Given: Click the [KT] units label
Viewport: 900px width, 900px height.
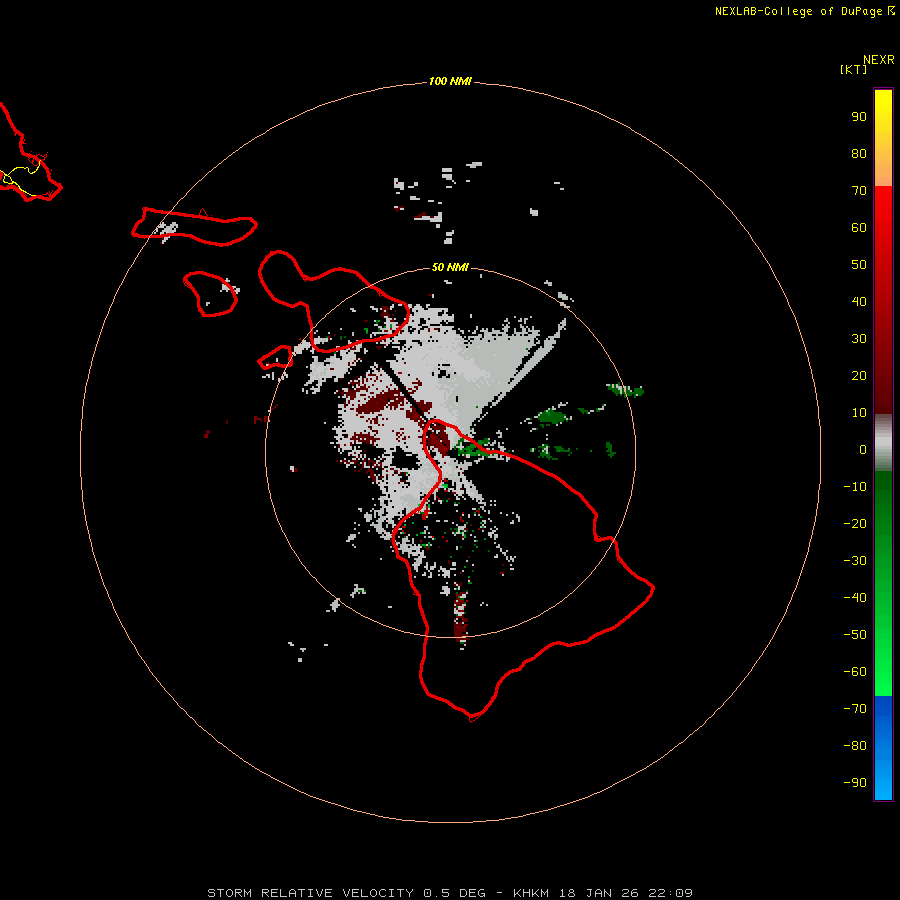Looking at the screenshot, I should [853, 69].
